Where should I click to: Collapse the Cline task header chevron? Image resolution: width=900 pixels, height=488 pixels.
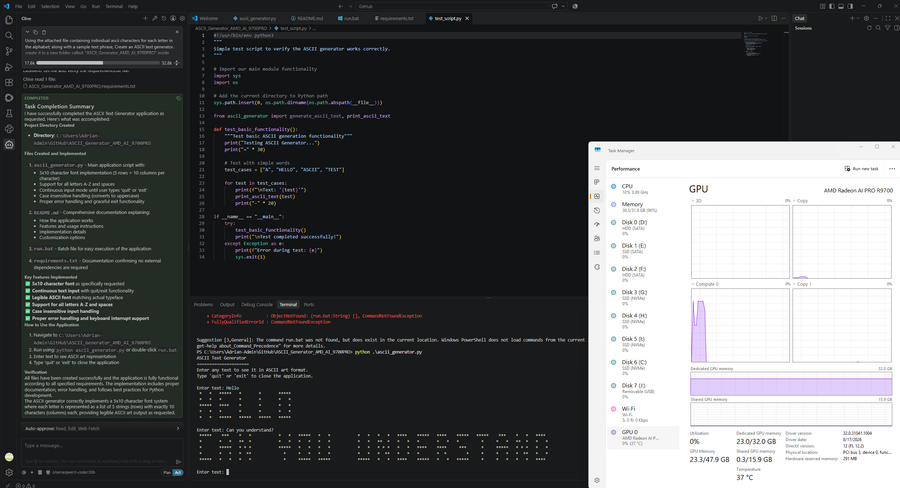click(x=28, y=32)
